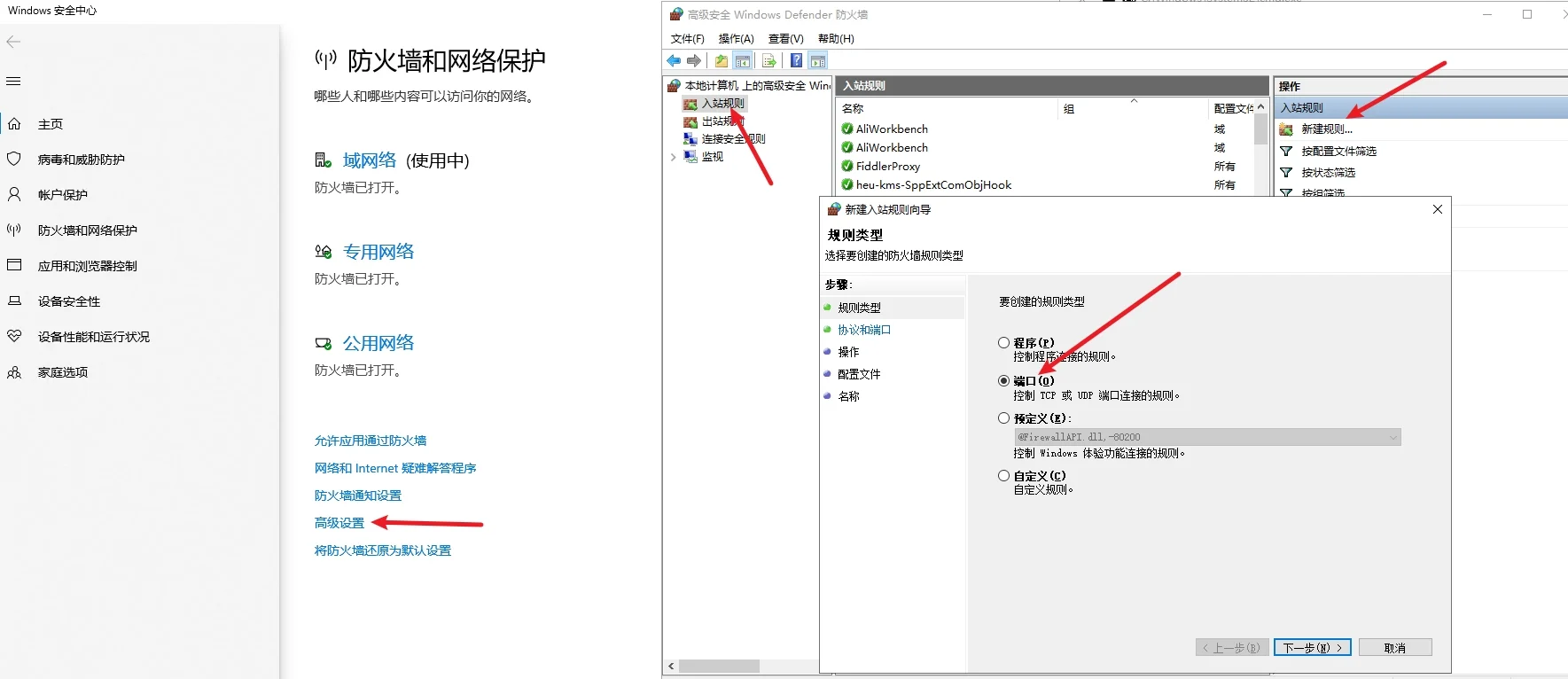This screenshot has height=679, width=1568.
Task: Click the filter by state (按状态筛选) action
Action: (x=1328, y=173)
